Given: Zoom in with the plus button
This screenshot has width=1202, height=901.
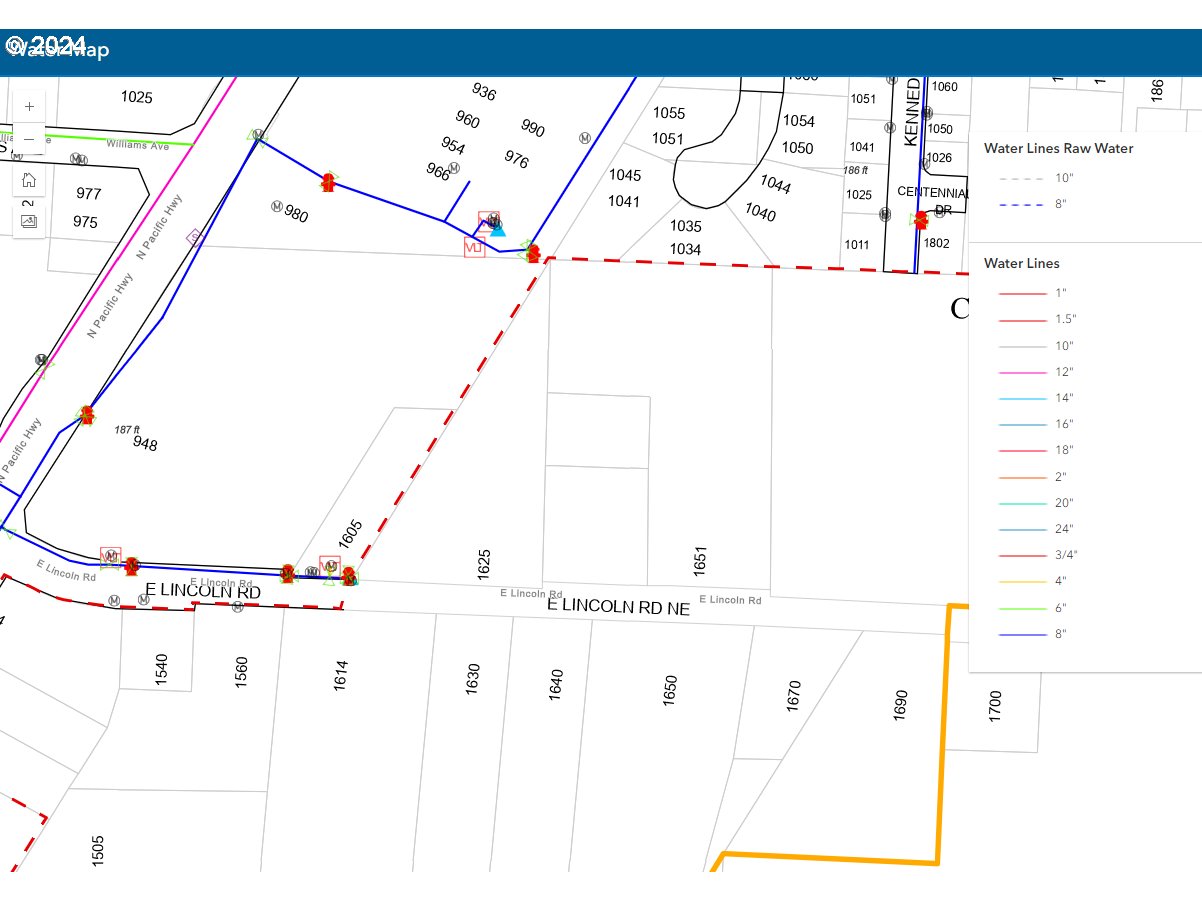Looking at the screenshot, I should coord(29,106).
